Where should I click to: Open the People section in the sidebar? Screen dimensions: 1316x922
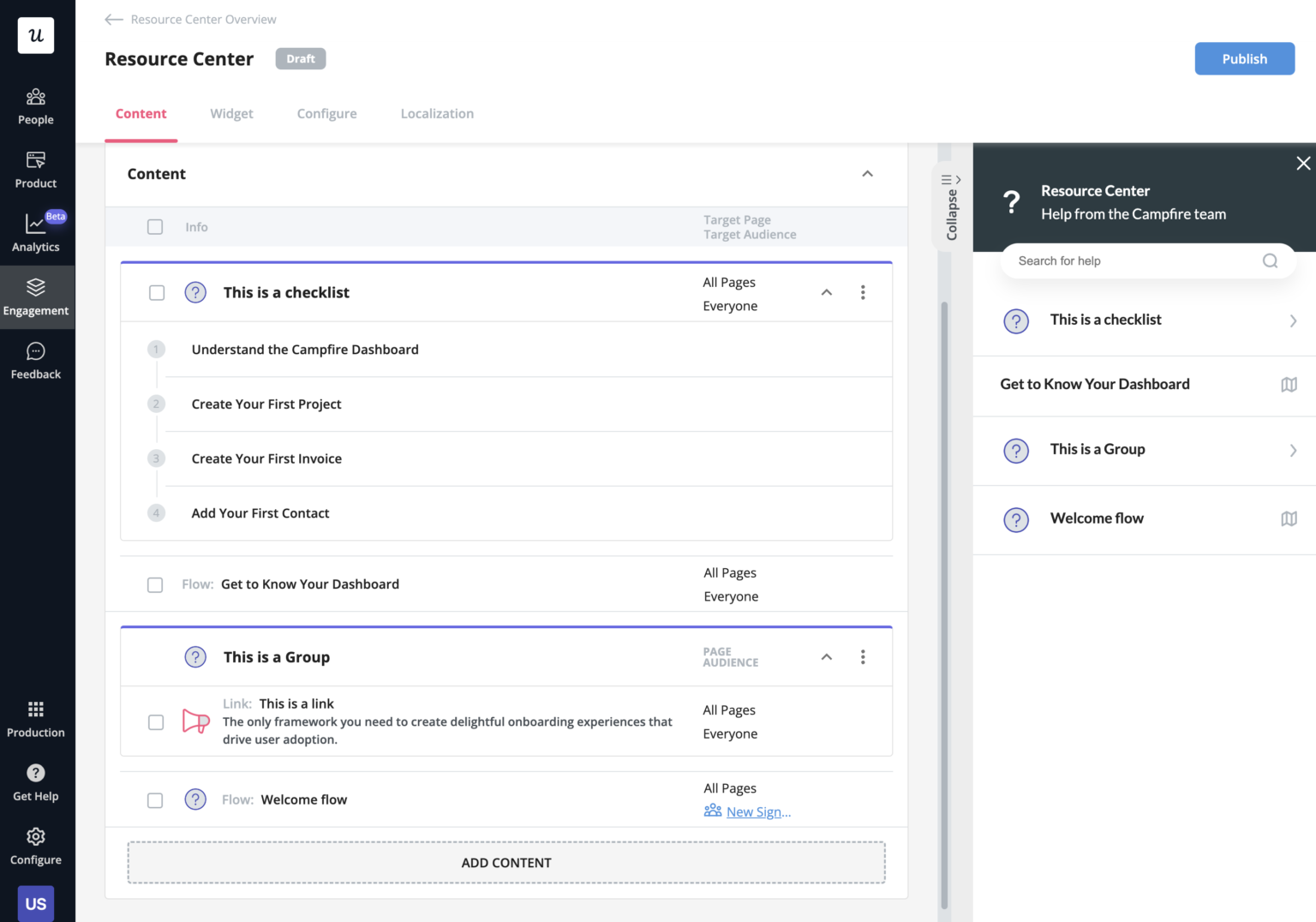pos(35,105)
